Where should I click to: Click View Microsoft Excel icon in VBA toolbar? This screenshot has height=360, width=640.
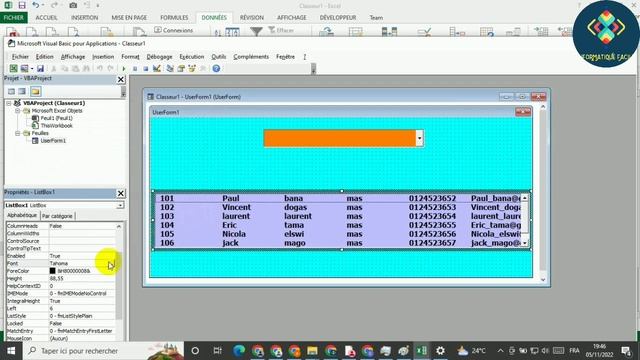pyautogui.click(x=13, y=69)
